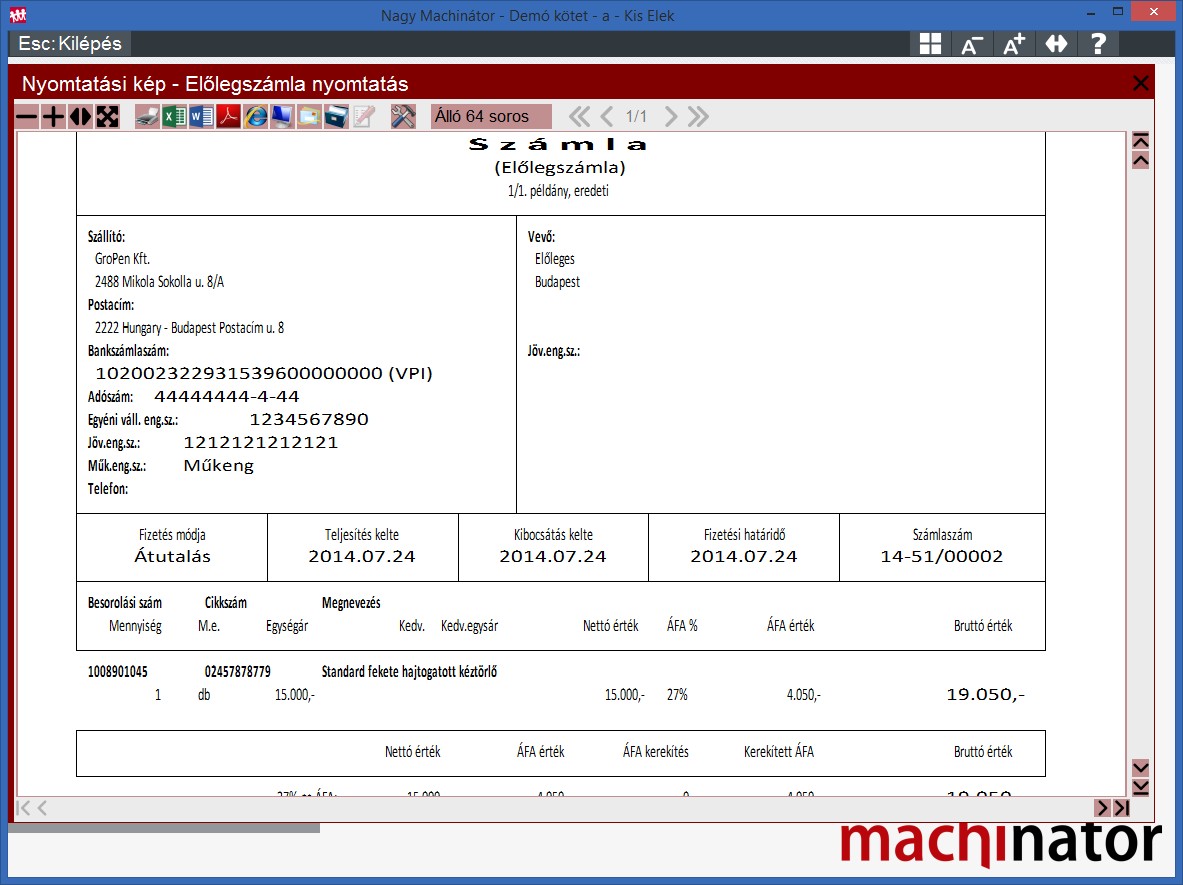Viewport: 1183px width, 885px height.
Task: Go to previous preview page
Action: pos(607,116)
